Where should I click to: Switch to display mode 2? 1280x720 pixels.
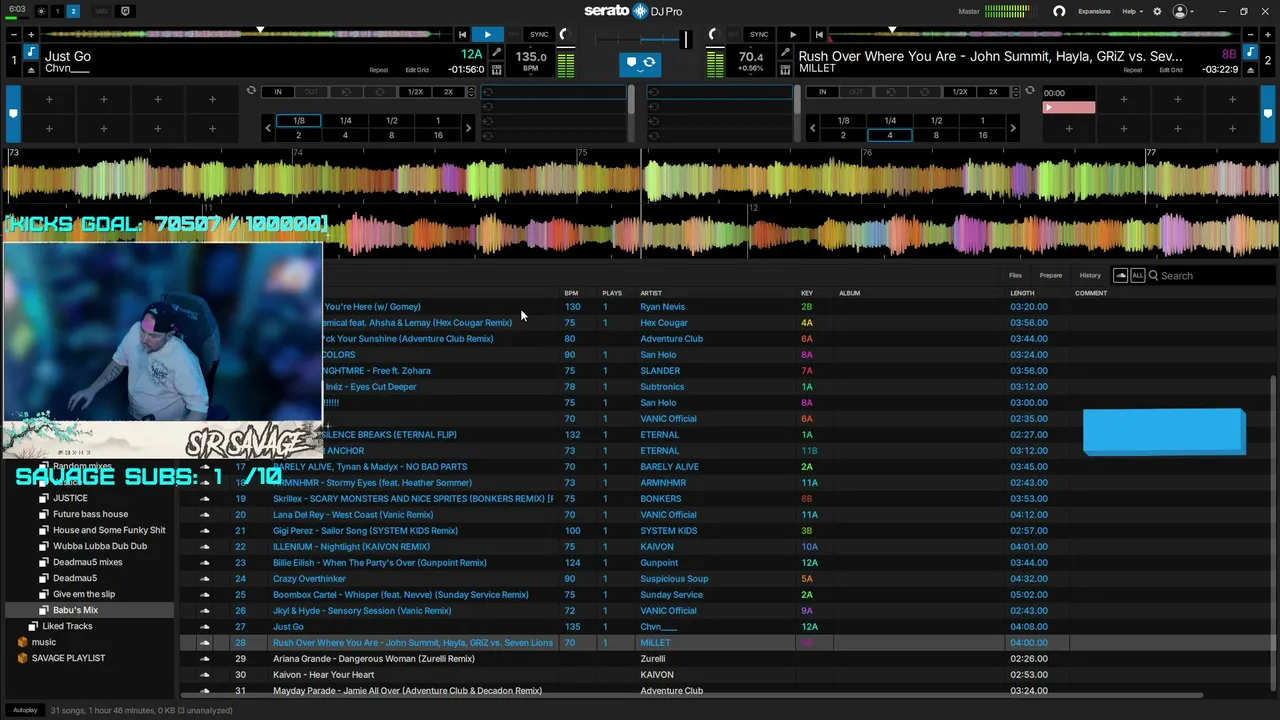73,11
